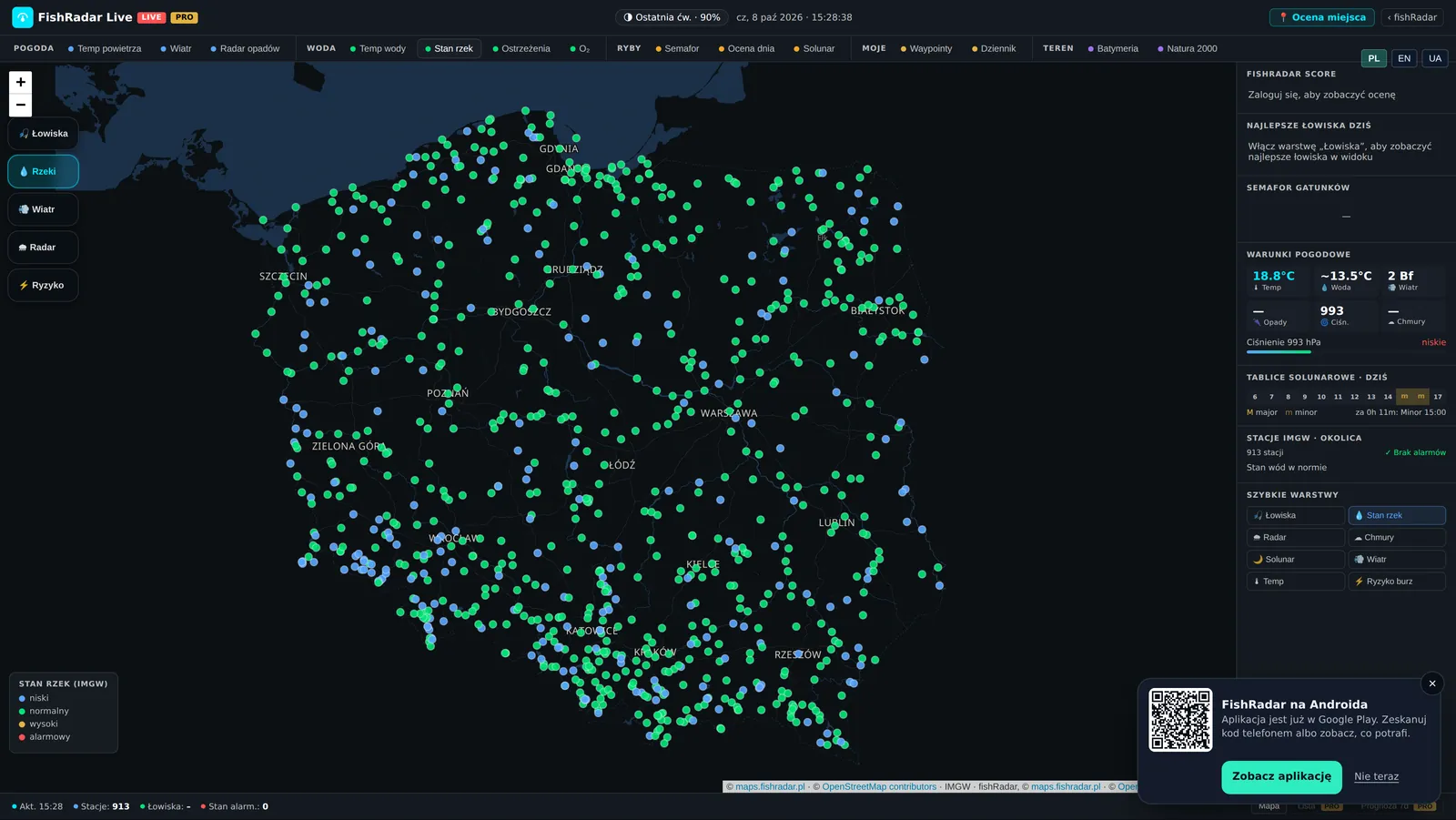The width and height of the screenshot is (1456, 820).
Task: Close the Android app popup
Action: pos(1432,683)
